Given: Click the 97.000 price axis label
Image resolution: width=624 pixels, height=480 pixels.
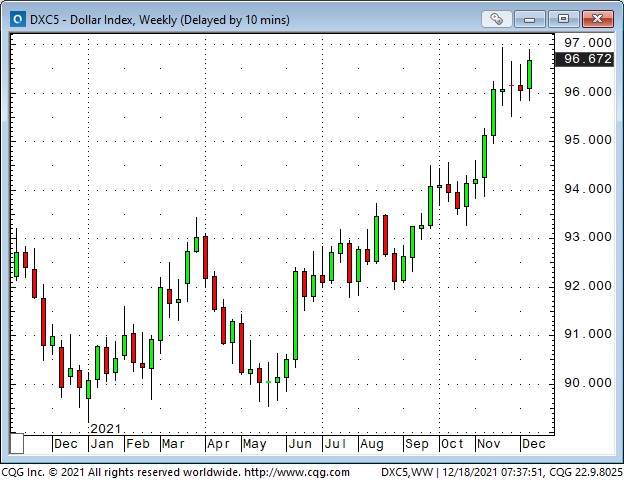Looking at the screenshot, I should (588, 43).
